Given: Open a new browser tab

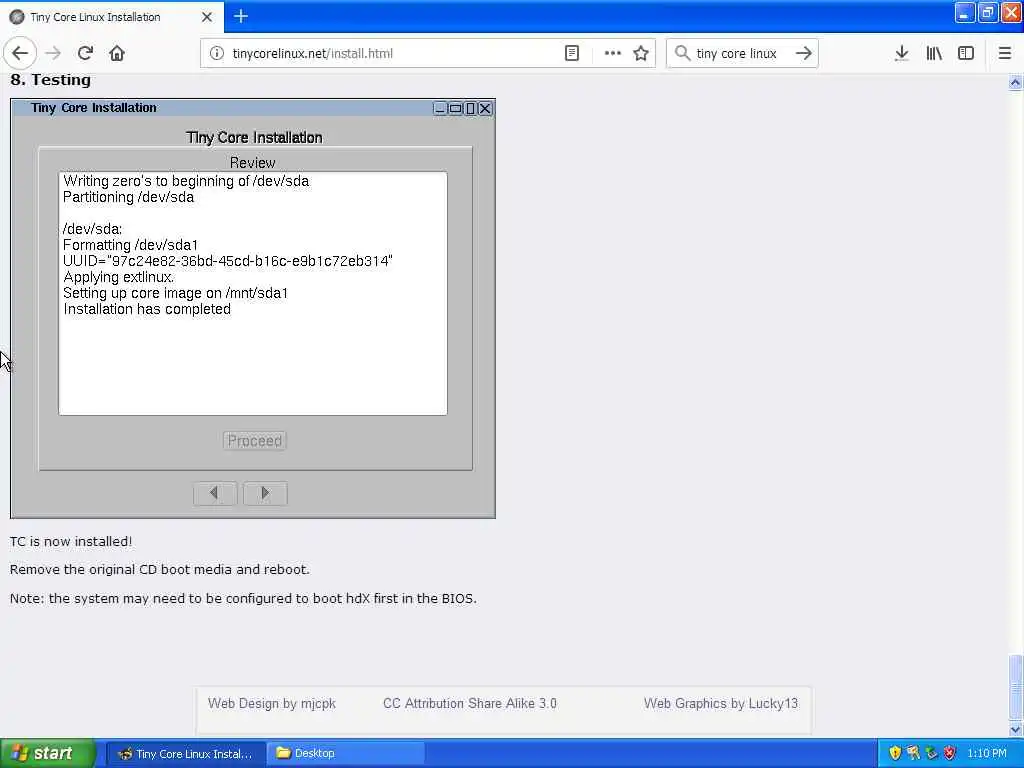Looking at the screenshot, I should [240, 16].
